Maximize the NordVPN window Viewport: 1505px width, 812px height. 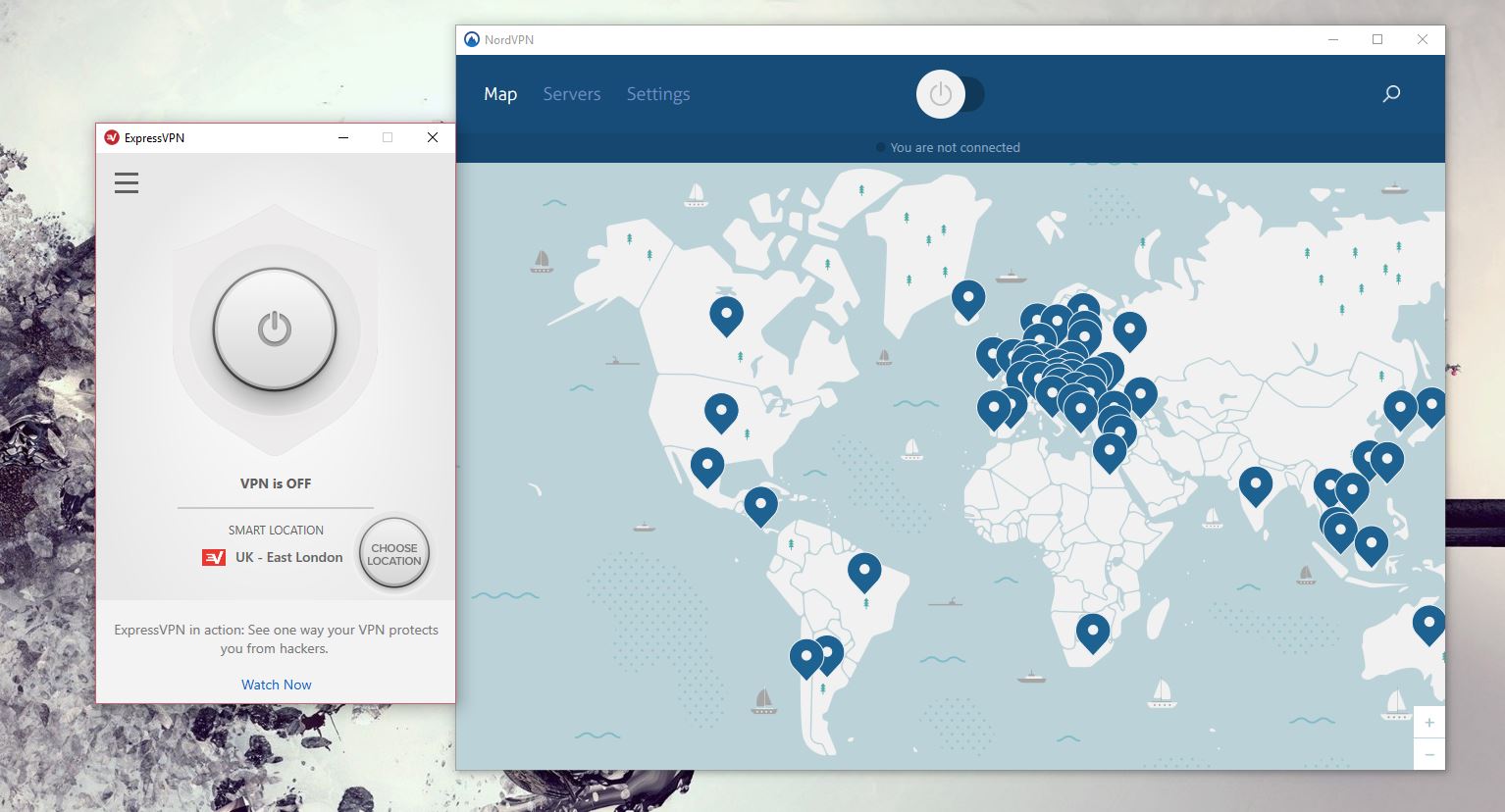point(1377,39)
